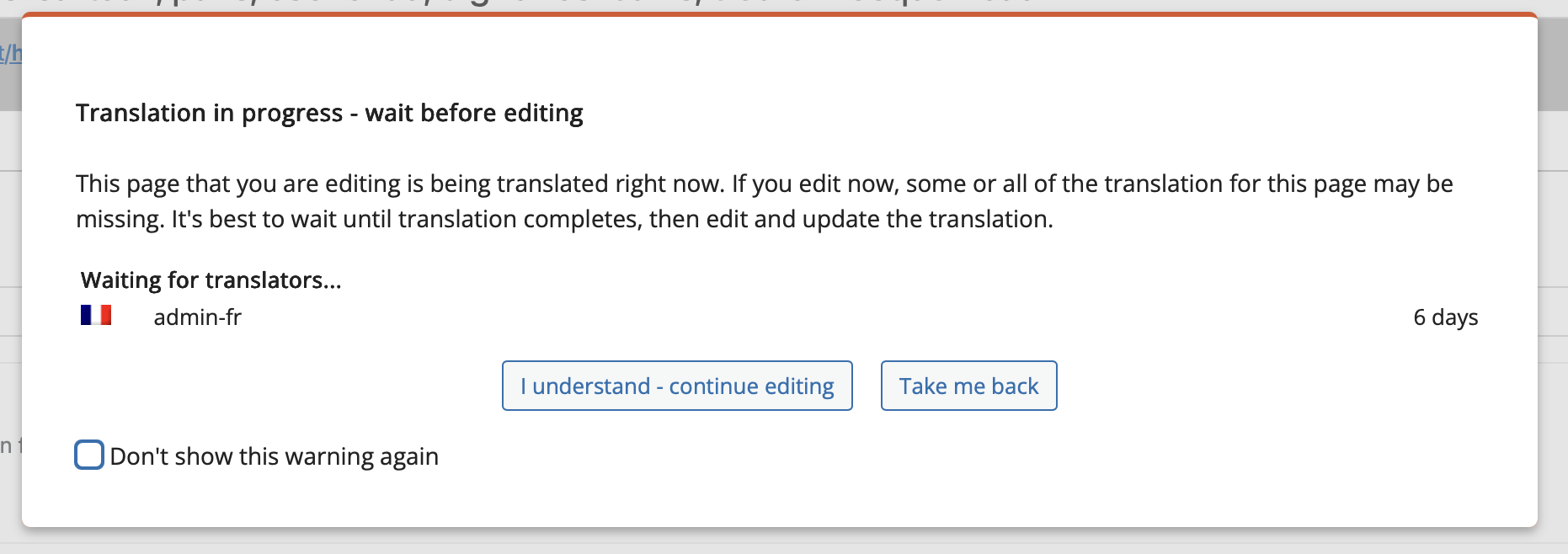
Task: Click the '6 days' waiting time
Action: [x=1445, y=317]
